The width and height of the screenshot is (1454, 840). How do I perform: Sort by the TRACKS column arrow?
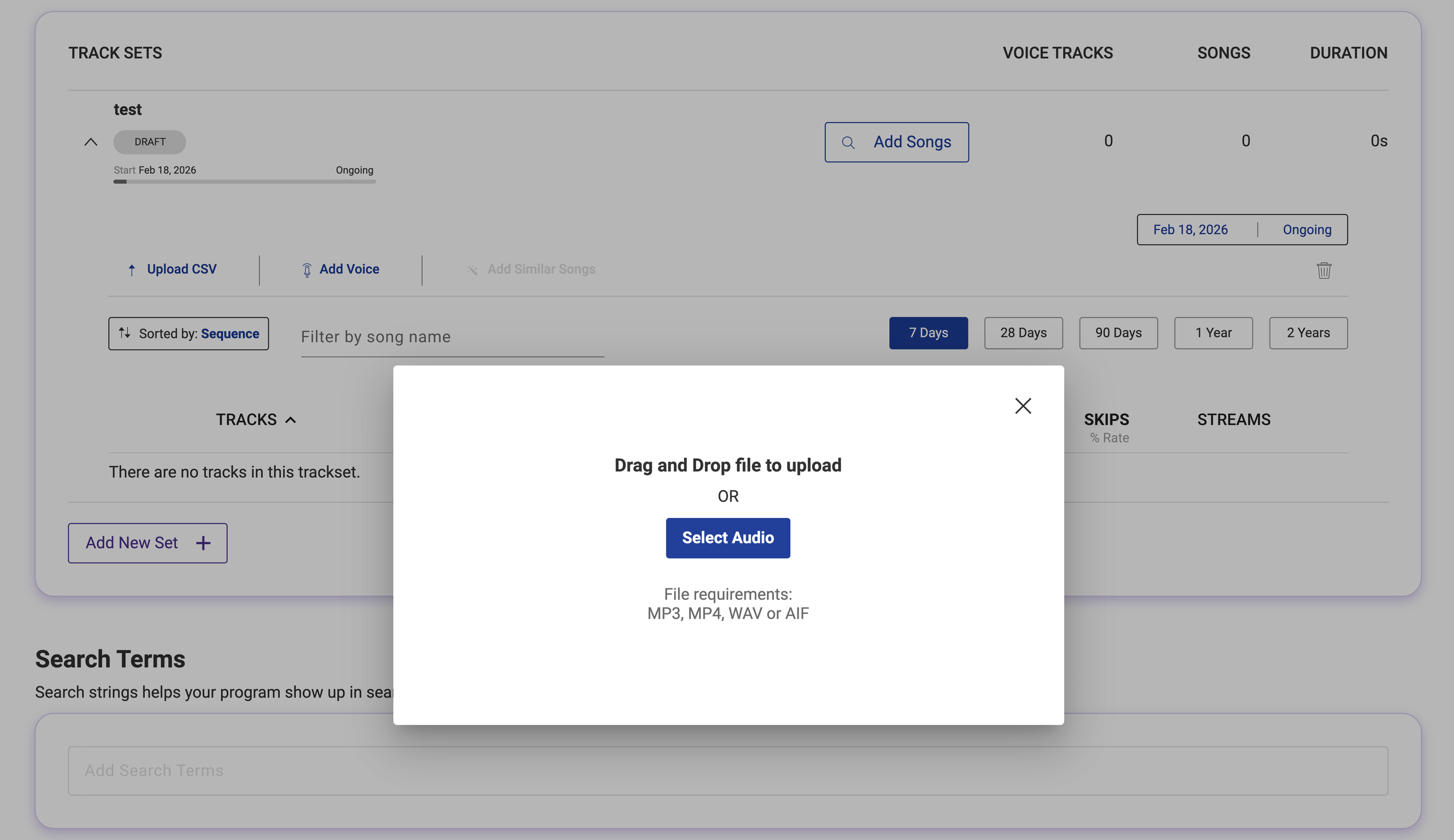coord(291,420)
